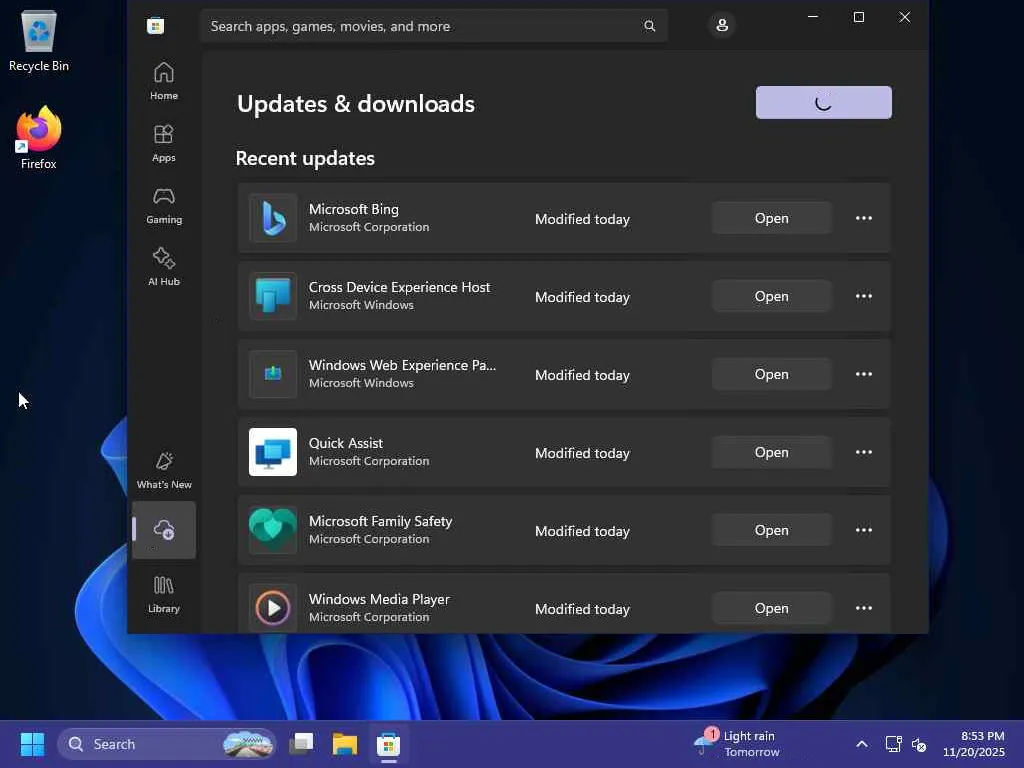Open more options for Microsoft Family Safety
This screenshot has height=768, width=1024.
(x=863, y=530)
